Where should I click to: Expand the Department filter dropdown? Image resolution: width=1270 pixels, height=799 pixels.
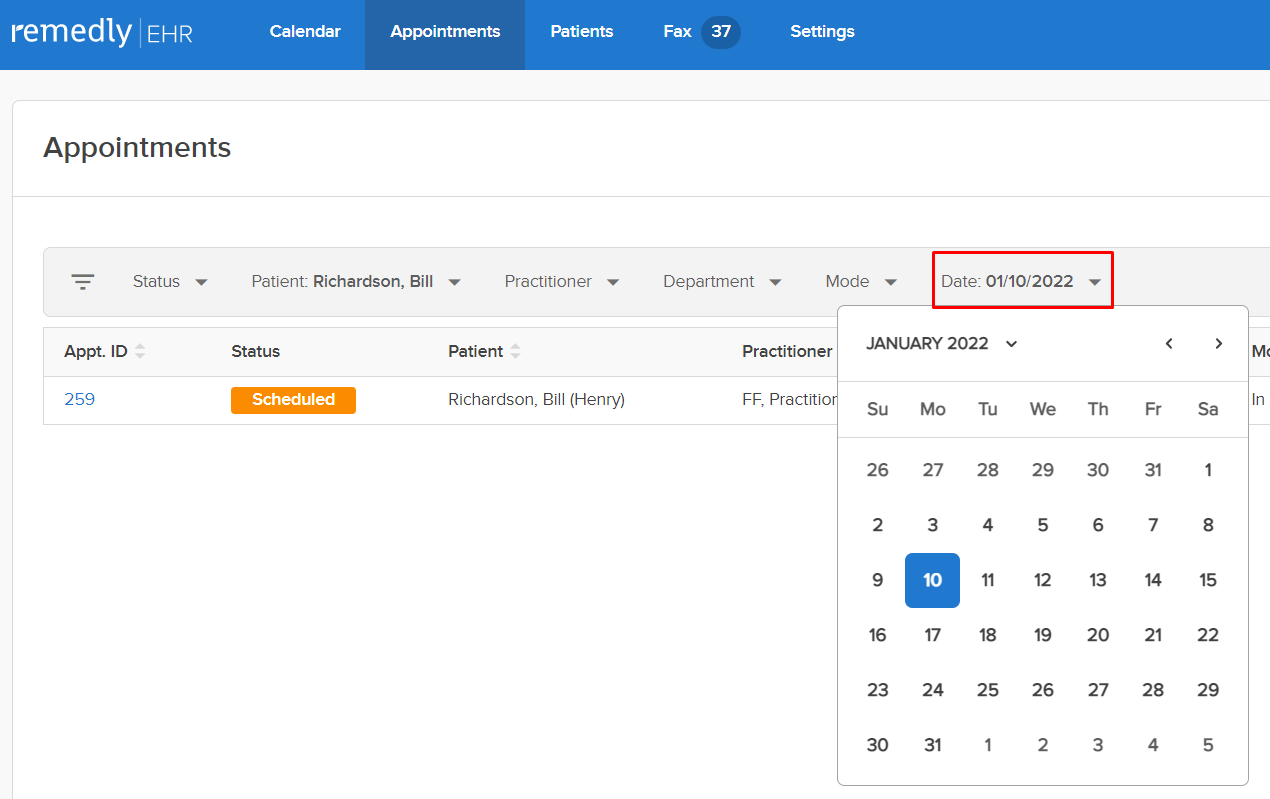[722, 282]
